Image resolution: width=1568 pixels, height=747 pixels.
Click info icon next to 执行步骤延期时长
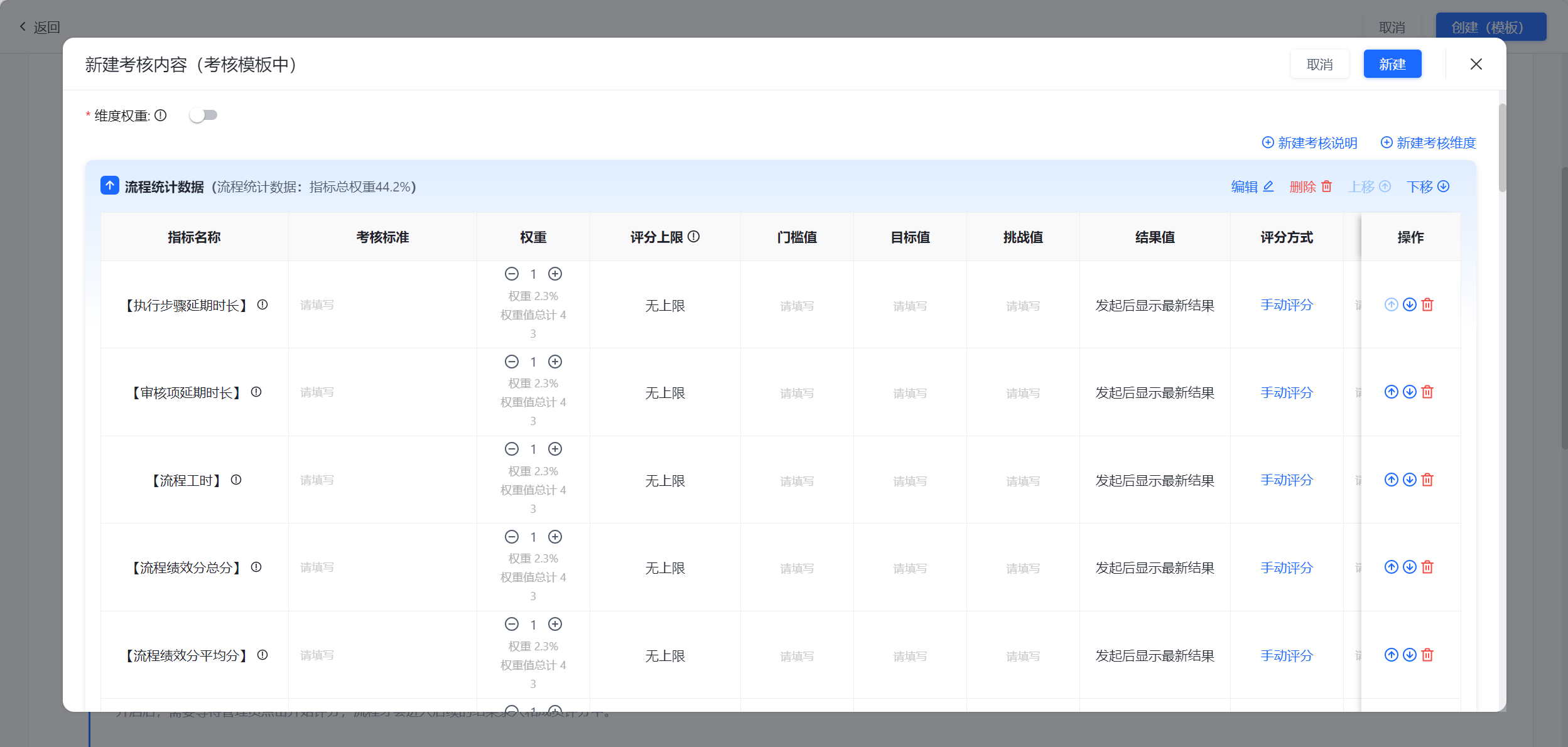[x=262, y=305]
